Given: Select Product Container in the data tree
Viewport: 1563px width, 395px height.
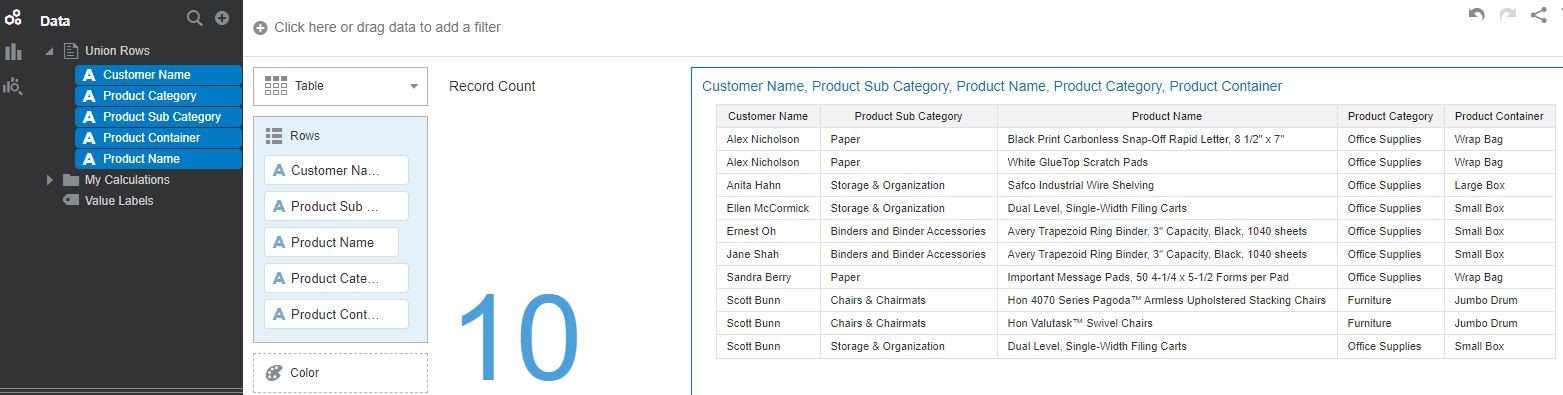Looking at the screenshot, I should coord(158,138).
